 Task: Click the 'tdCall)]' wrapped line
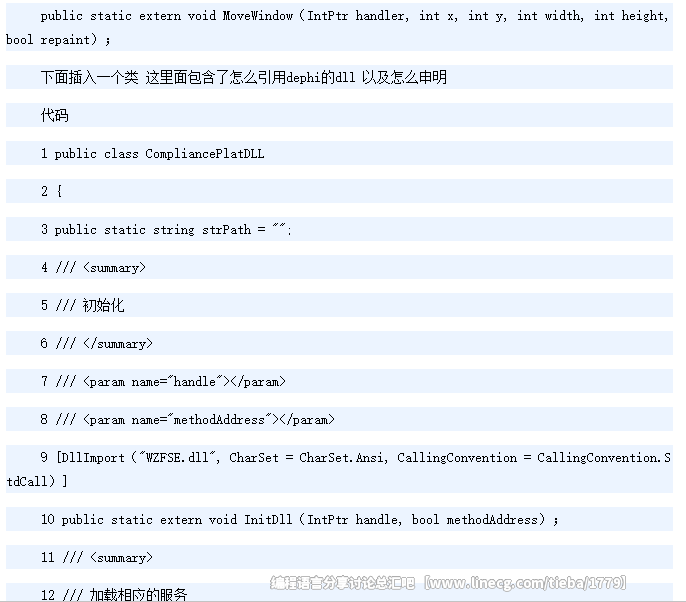(x=37, y=482)
